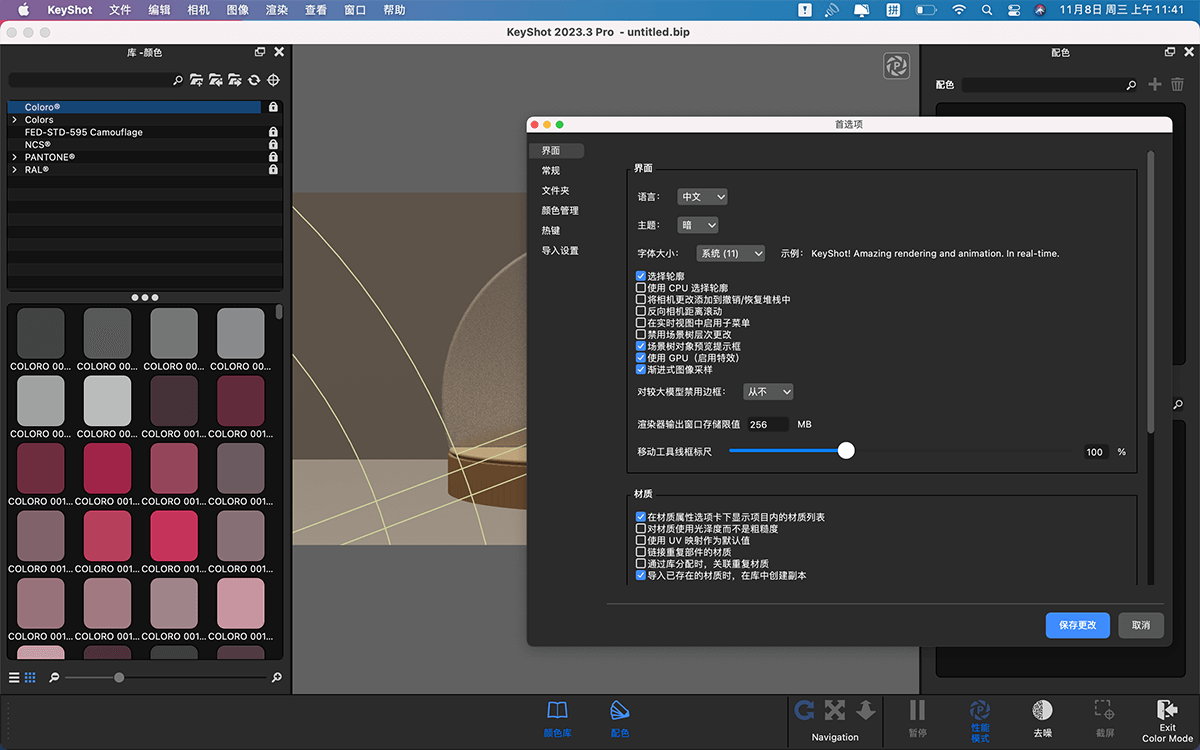Open the 语言 language dropdown
Screen dimensions: 1200x750
coord(702,197)
